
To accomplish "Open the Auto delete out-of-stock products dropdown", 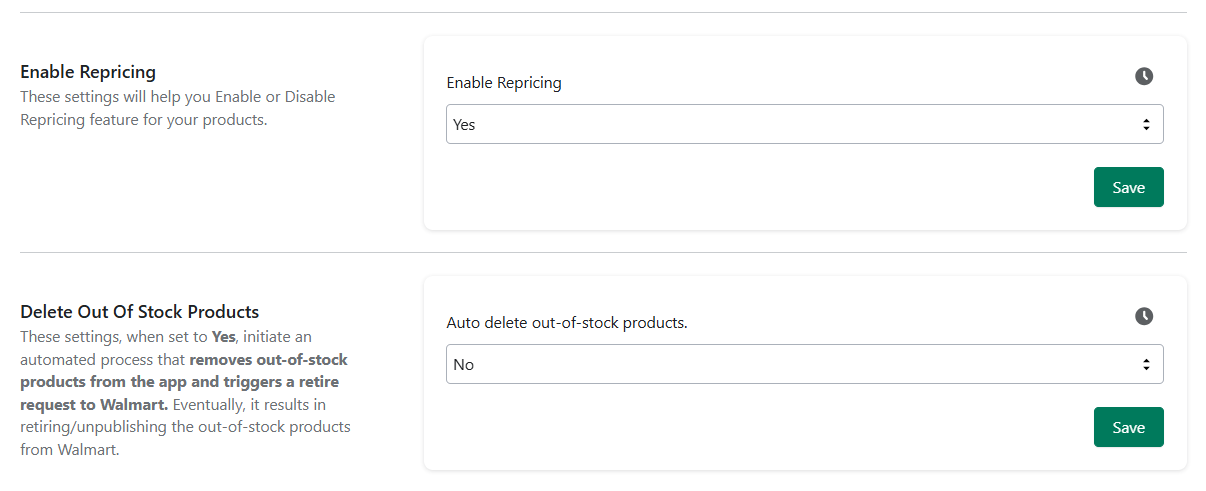I will [x=804, y=364].
